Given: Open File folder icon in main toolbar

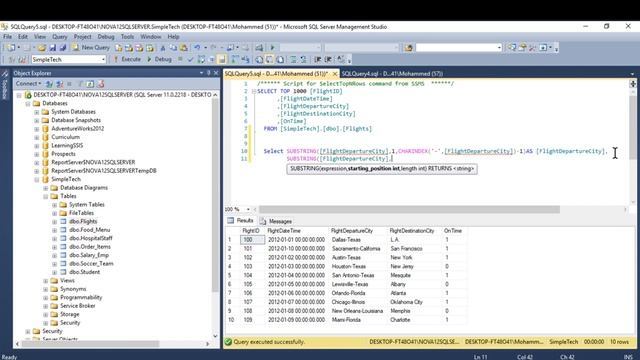Looking at the screenshot, I should click(x=41, y=48).
